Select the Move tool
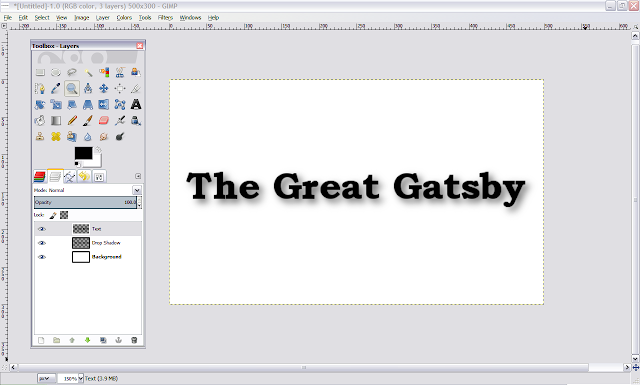The image size is (640, 385). [104, 89]
